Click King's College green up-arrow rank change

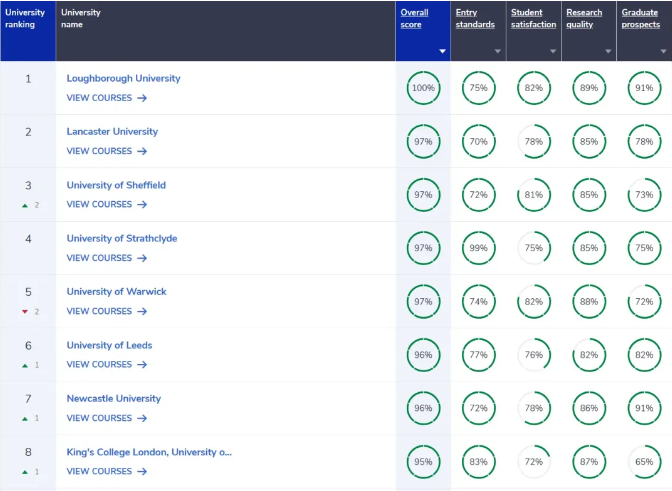25,472
